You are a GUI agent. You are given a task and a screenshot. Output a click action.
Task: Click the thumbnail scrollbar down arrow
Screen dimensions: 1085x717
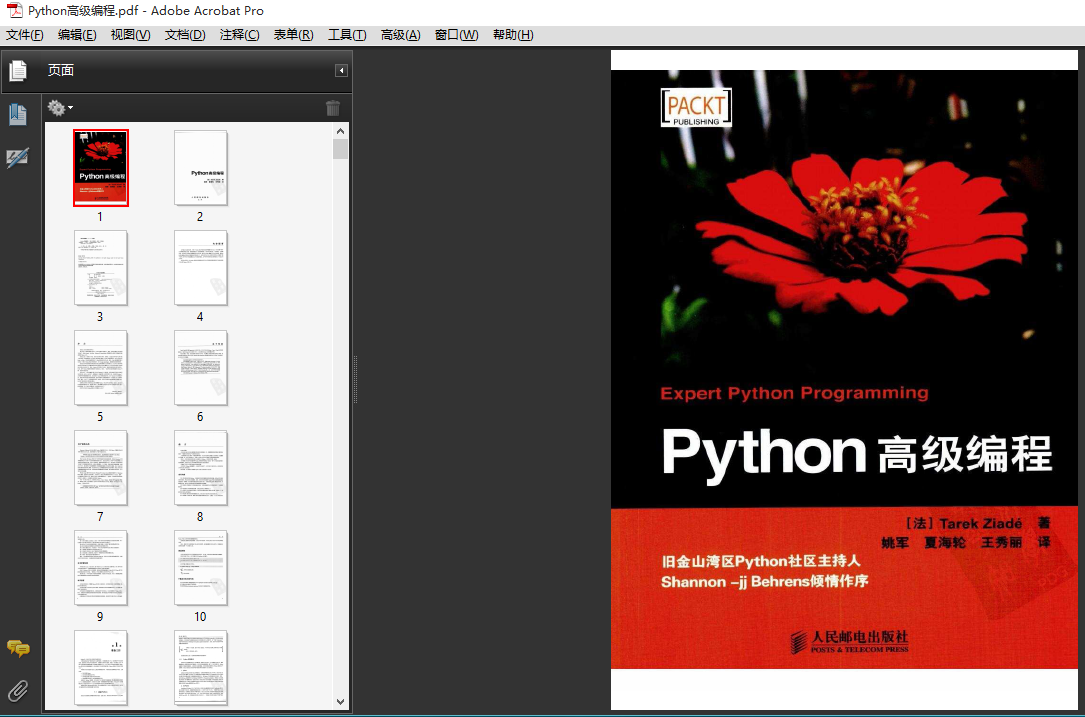tap(340, 702)
